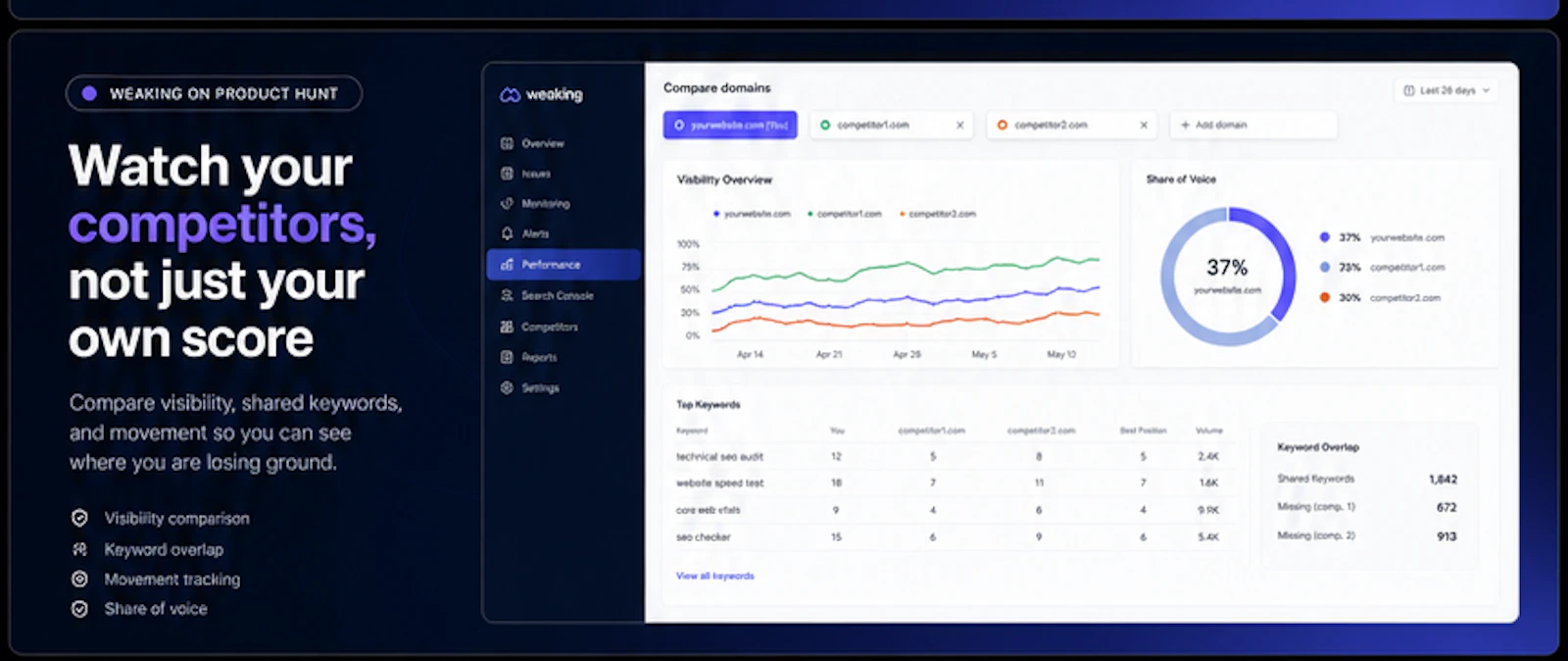Click the Shared keywords value 1,842
The image size is (1568, 661).
tap(1443, 480)
